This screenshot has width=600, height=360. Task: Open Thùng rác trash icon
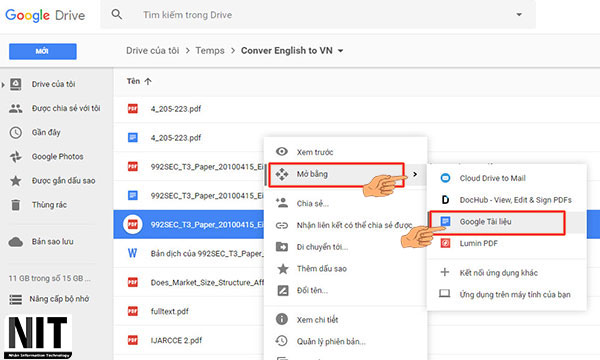point(16,205)
